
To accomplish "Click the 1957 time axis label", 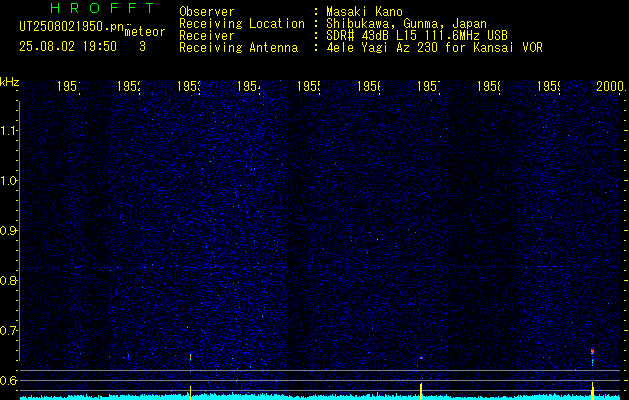I will [429, 87].
